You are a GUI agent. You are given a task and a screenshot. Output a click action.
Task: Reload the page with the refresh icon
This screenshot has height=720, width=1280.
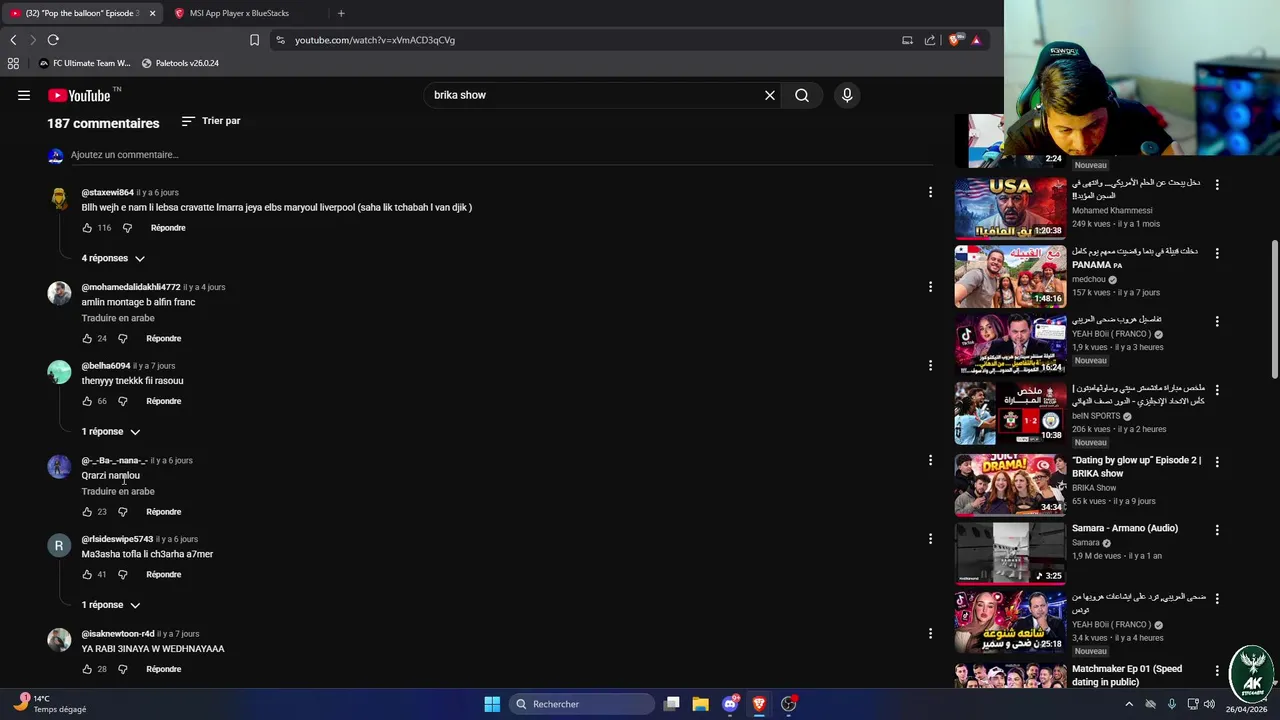point(53,40)
